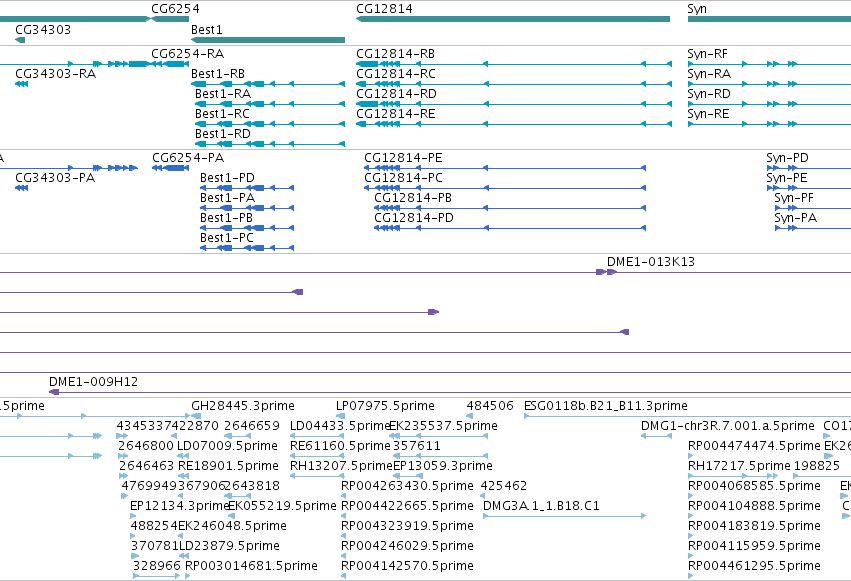Click the Syn gene label
Image resolution: width=851 pixels, height=581 pixels.
tap(697, 9)
